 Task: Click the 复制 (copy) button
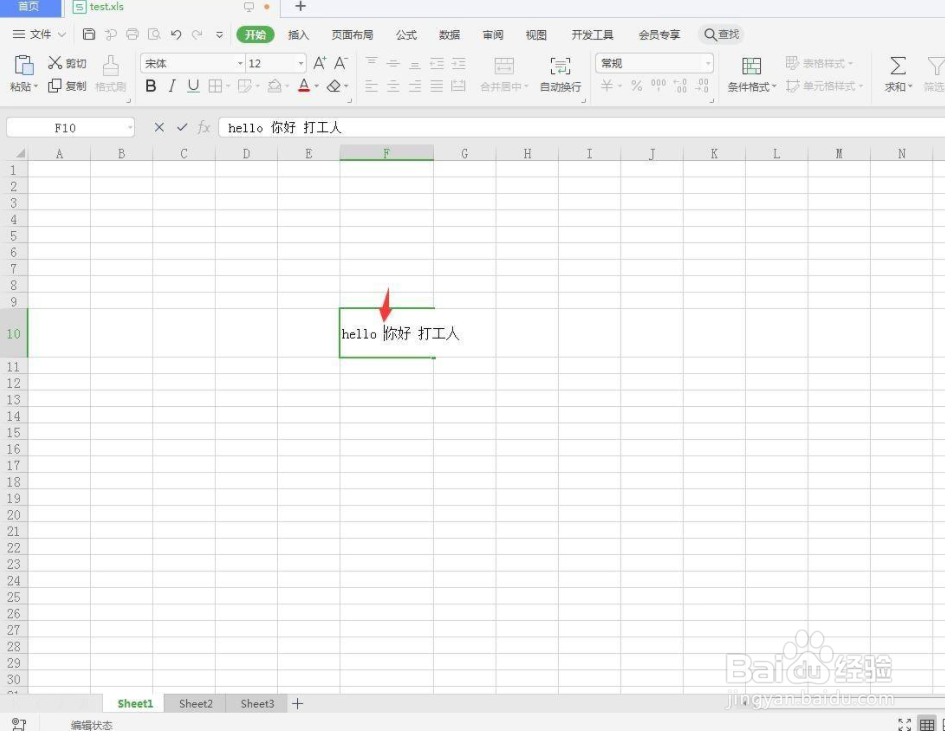click(x=68, y=86)
